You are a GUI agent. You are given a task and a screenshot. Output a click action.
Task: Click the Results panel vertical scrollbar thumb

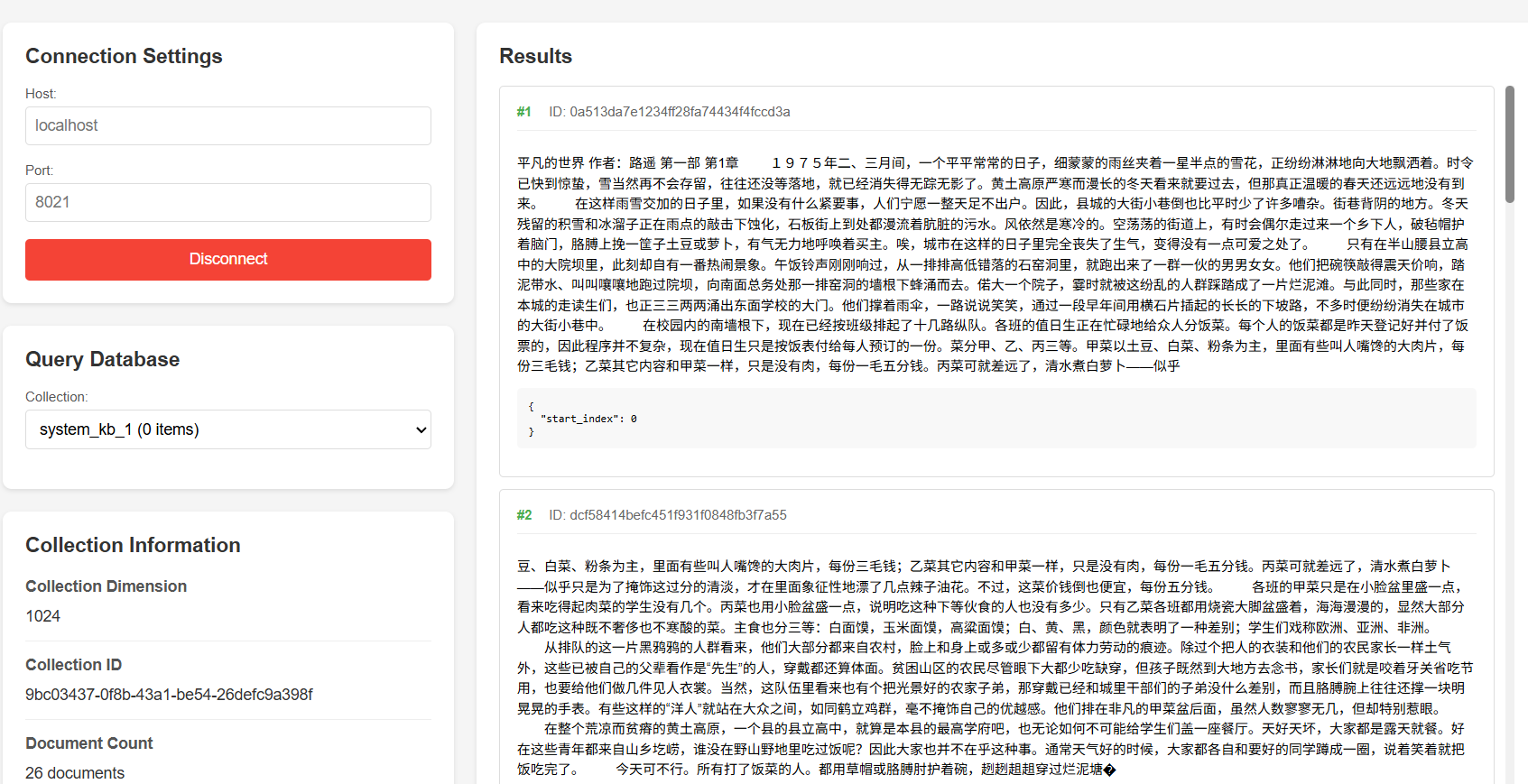pos(1509,119)
